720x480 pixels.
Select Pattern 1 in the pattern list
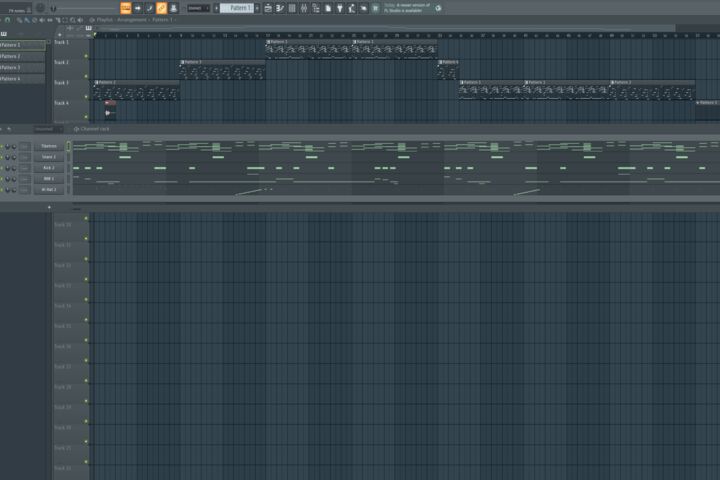(22, 45)
